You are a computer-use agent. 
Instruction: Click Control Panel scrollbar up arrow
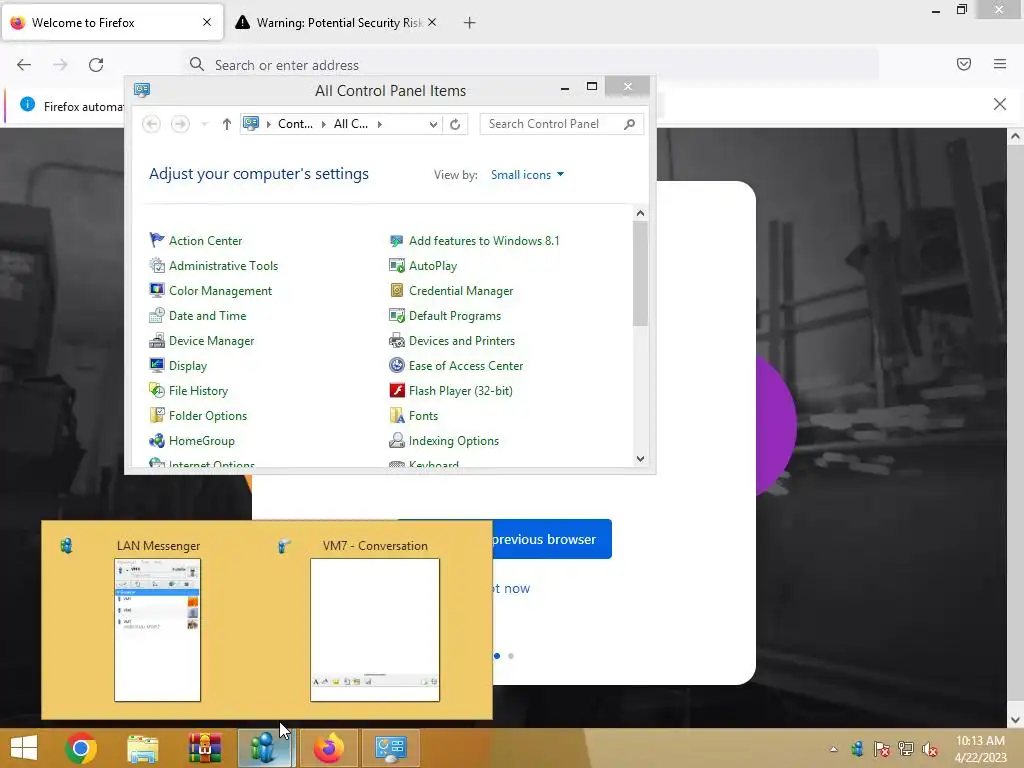tap(640, 214)
